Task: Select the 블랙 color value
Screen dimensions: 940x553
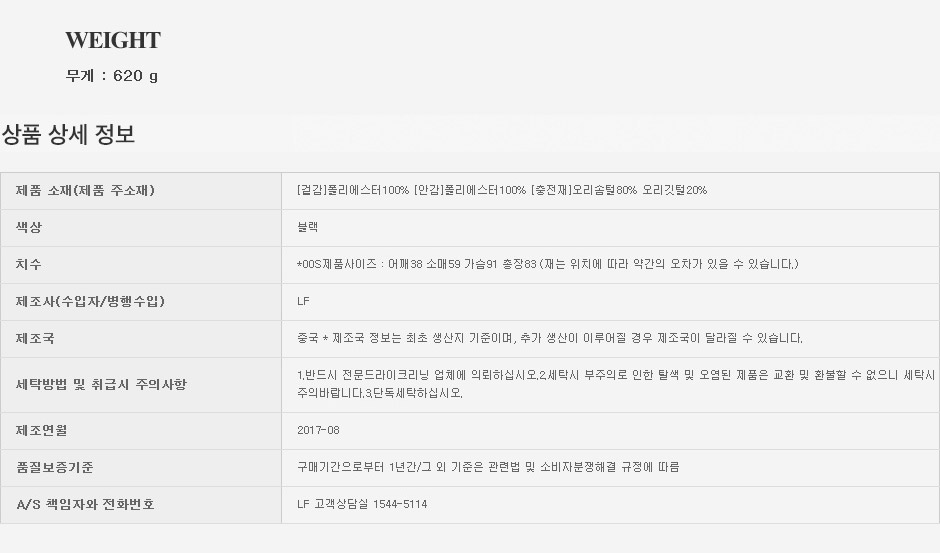Action: [309, 227]
